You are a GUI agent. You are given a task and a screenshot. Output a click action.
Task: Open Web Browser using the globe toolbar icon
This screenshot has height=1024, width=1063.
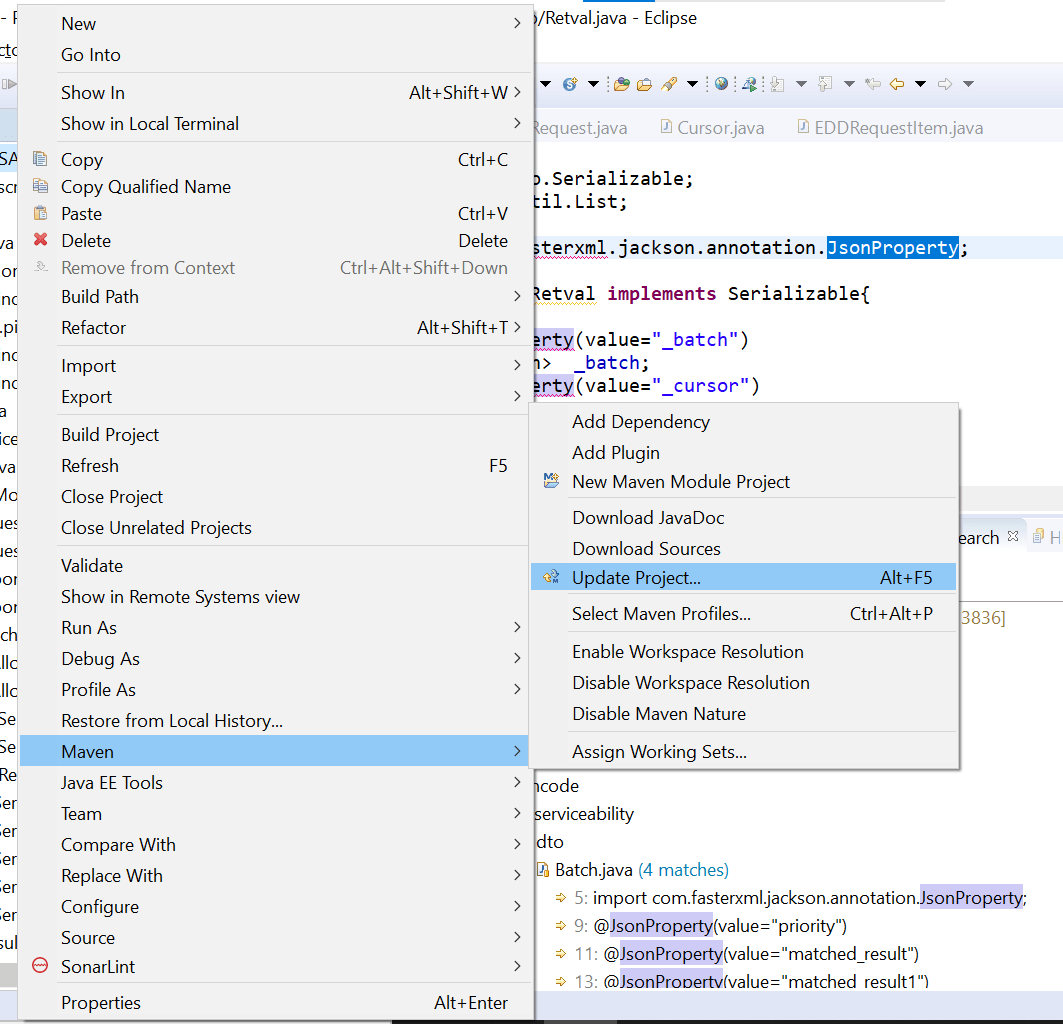tap(722, 82)
